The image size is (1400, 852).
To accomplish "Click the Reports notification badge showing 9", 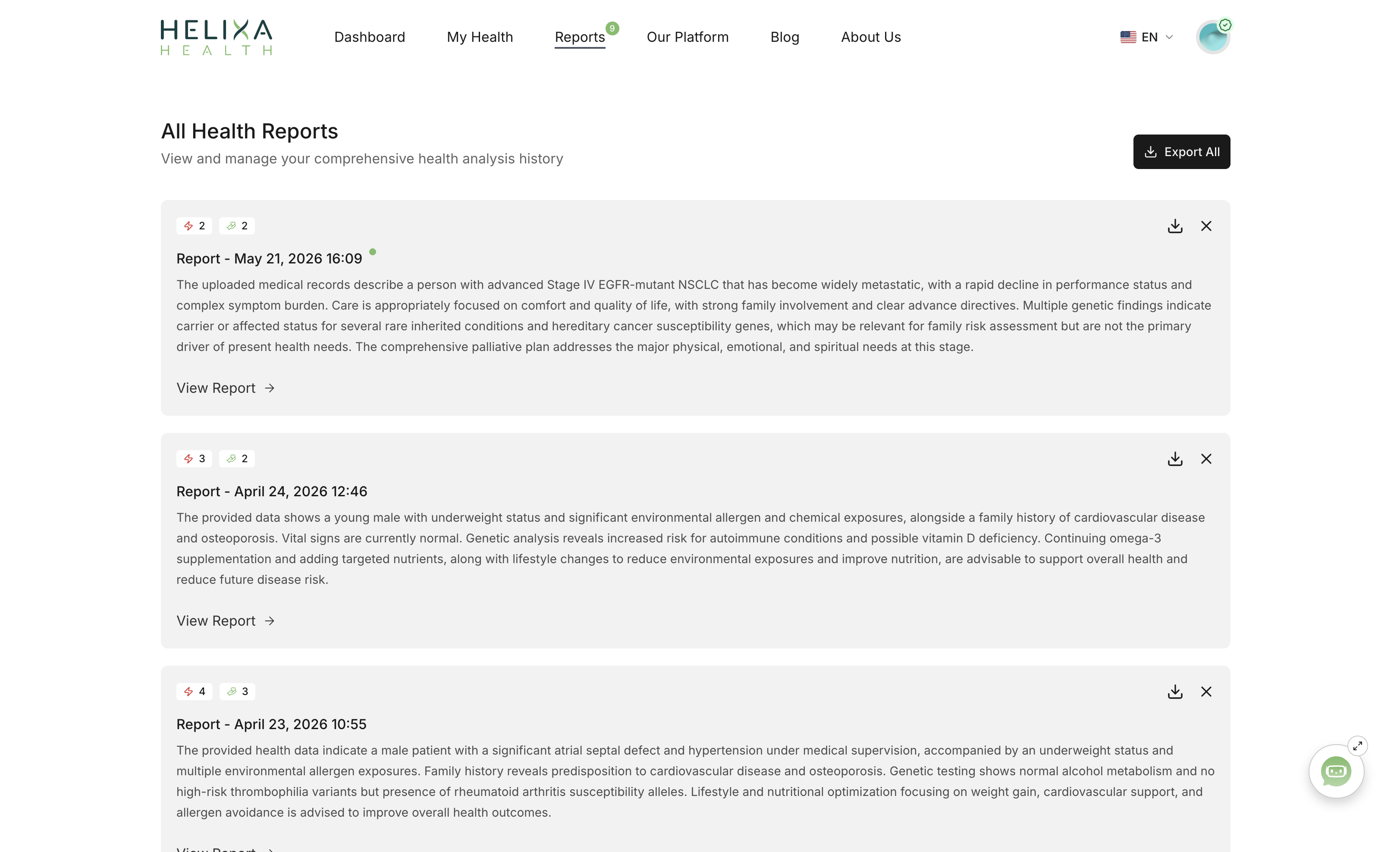I will click(x=612, y=28).
